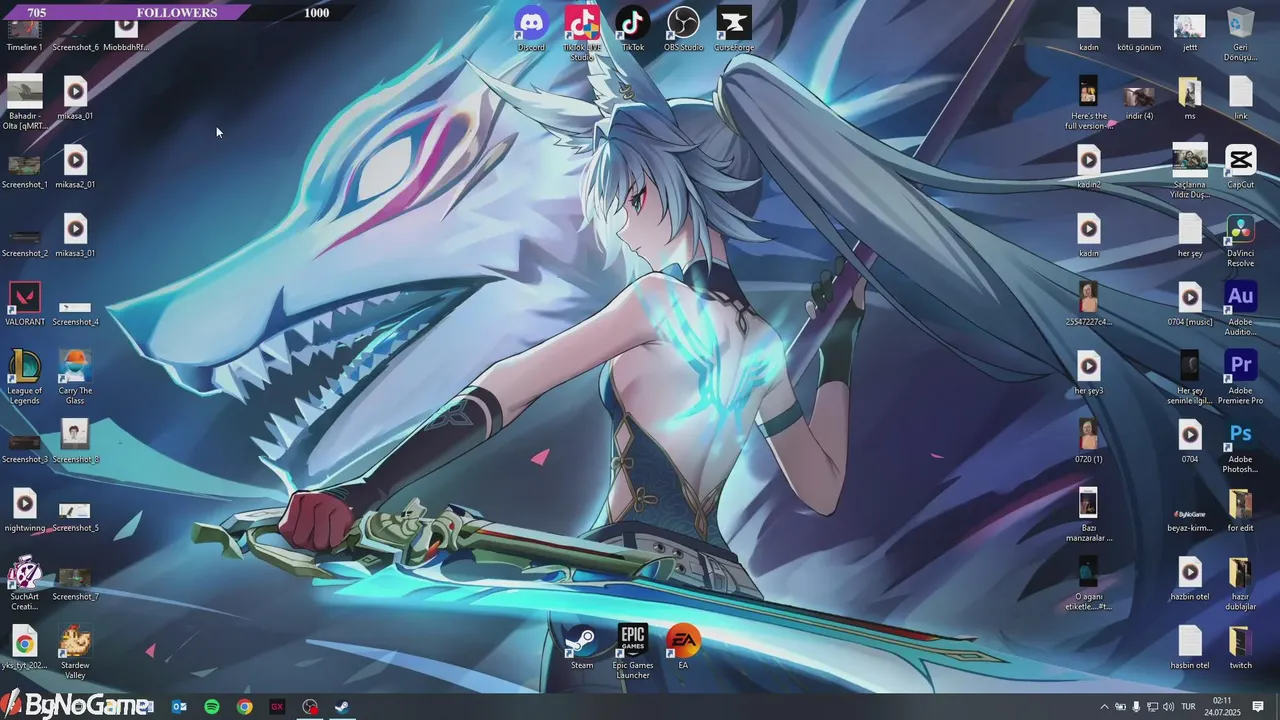Open network settings tray icon

tap(1152, 707)
